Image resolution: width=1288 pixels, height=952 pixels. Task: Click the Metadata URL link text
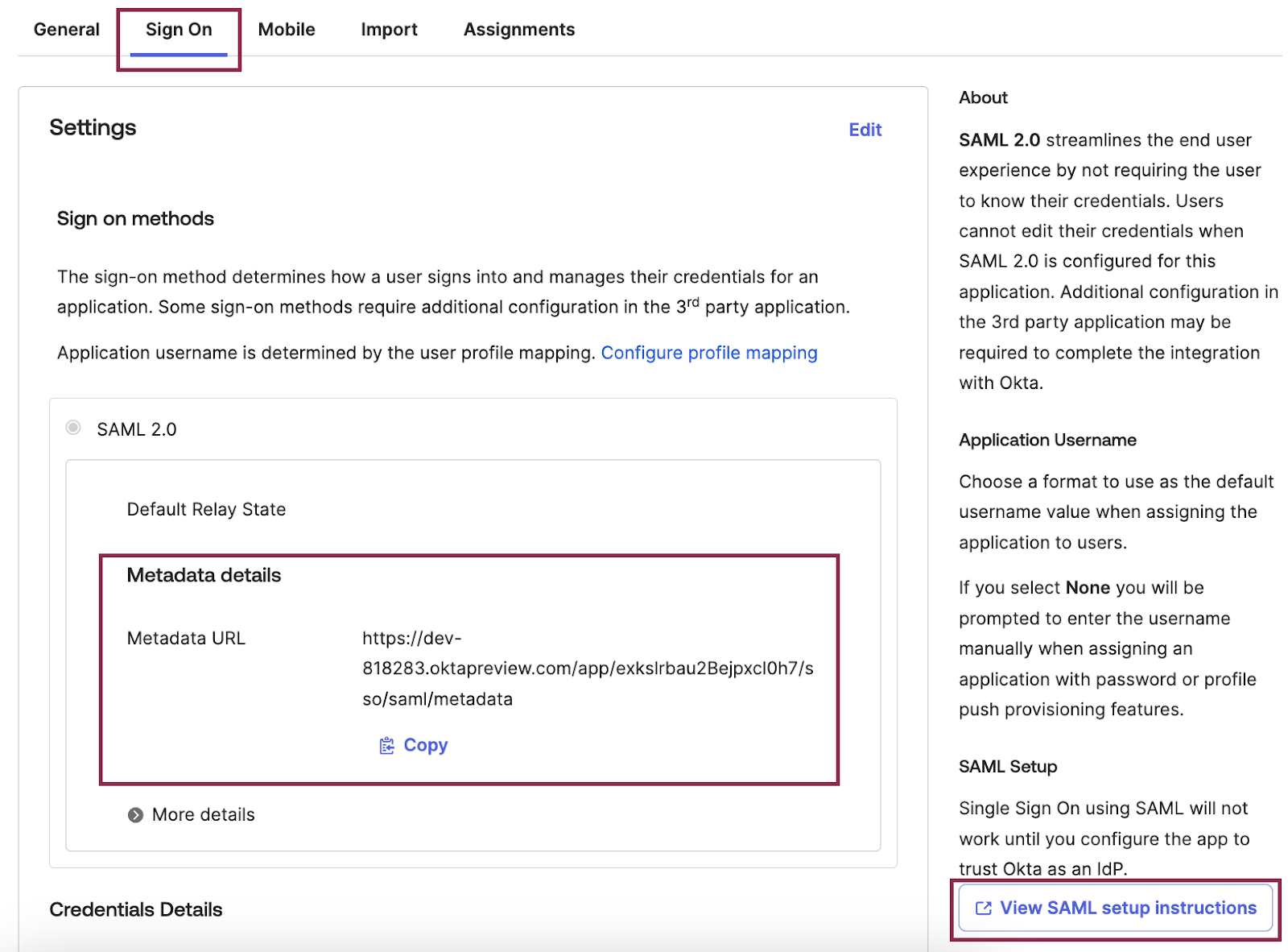588,668
